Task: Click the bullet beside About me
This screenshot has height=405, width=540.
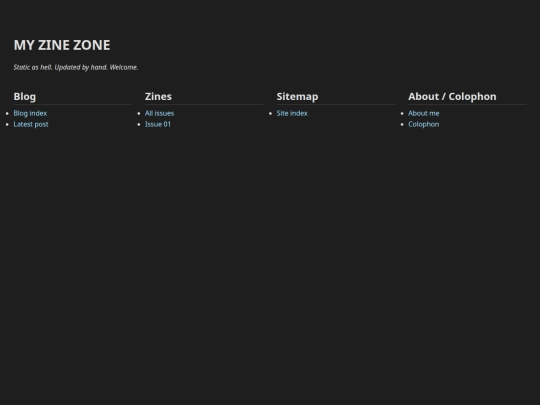Action: [x=402, y=113]
